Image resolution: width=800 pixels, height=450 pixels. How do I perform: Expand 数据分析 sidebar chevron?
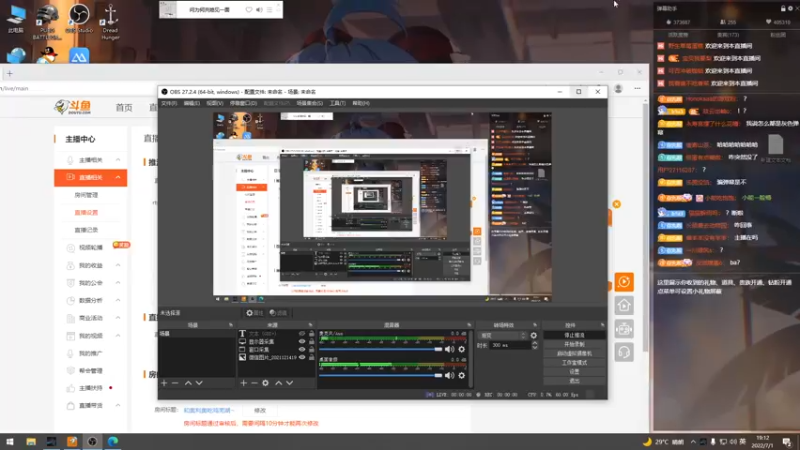click(x=118, y=300)
